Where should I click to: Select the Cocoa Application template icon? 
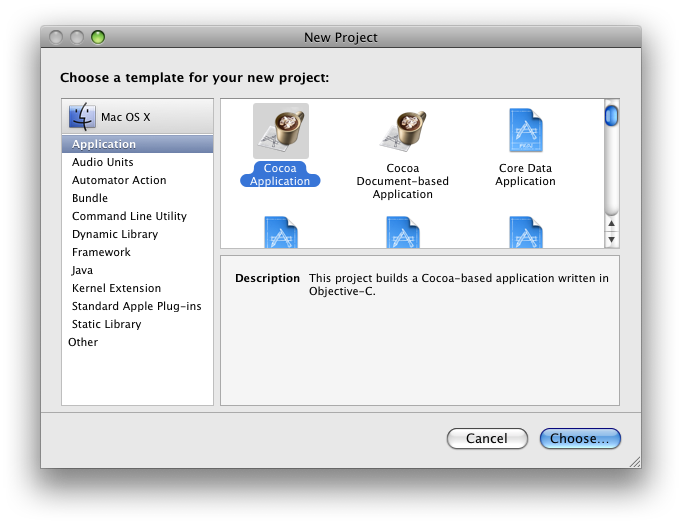click(281, 130)
